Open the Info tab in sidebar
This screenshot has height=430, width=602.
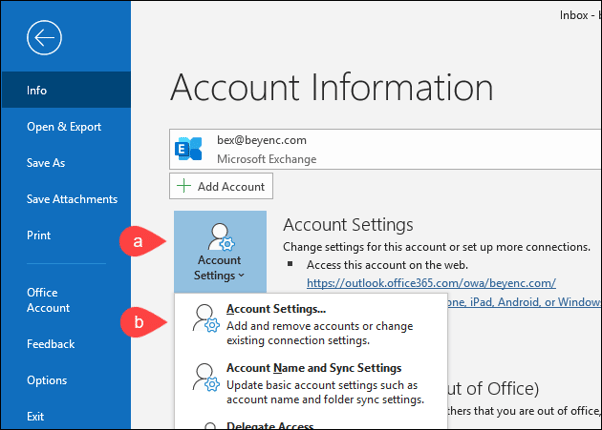coord(66,90)
